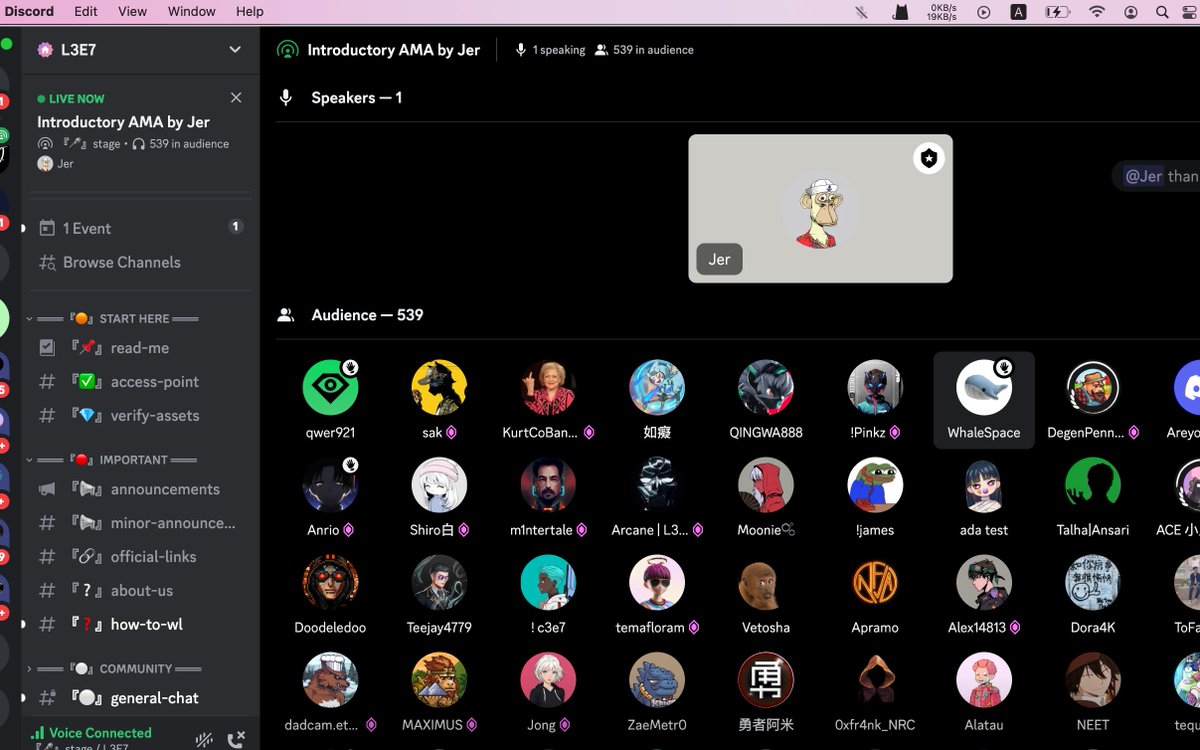Viewport: 1200px width, 750px height.
Task: Open ZaeMetr0's avatar
Action: point(657,680)
